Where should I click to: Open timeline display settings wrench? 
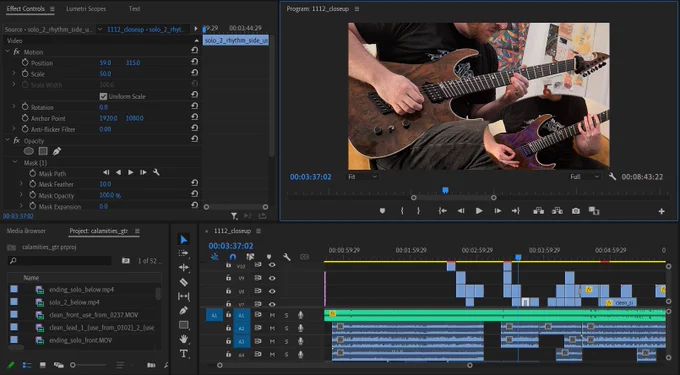click(287, 257)
